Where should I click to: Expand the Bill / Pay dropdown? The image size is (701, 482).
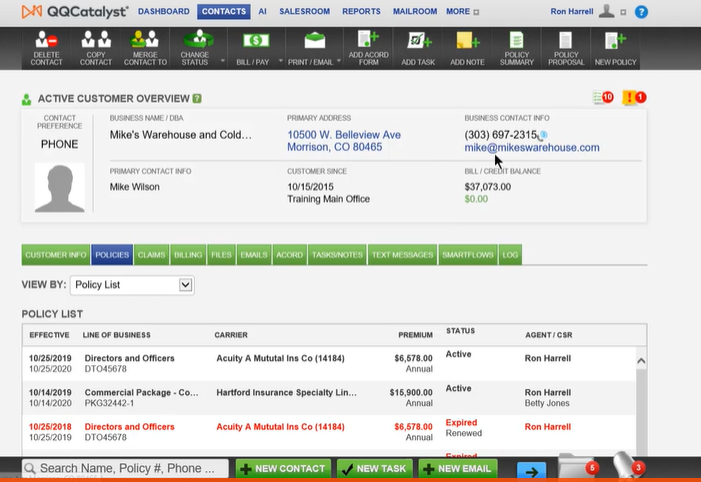[x=278, y=60]
